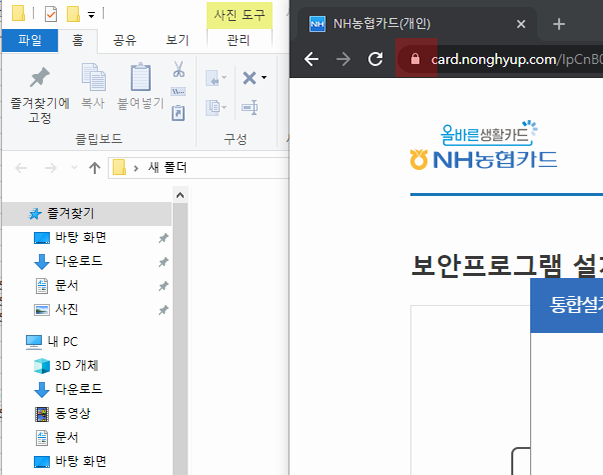Viewport: 603px width, 475px height.
Task: Click the Up one level arrow in Explorer
Action: click(95, 168)
